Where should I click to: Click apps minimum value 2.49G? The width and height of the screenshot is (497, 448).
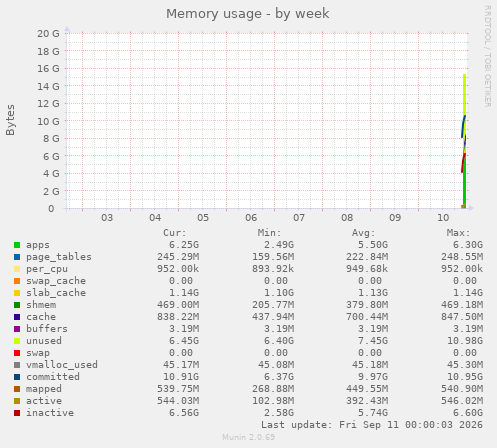pos(279,245)
